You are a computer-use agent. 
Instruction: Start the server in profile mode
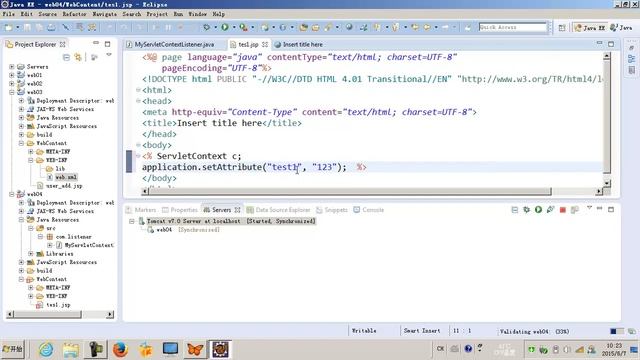point(550,209)
